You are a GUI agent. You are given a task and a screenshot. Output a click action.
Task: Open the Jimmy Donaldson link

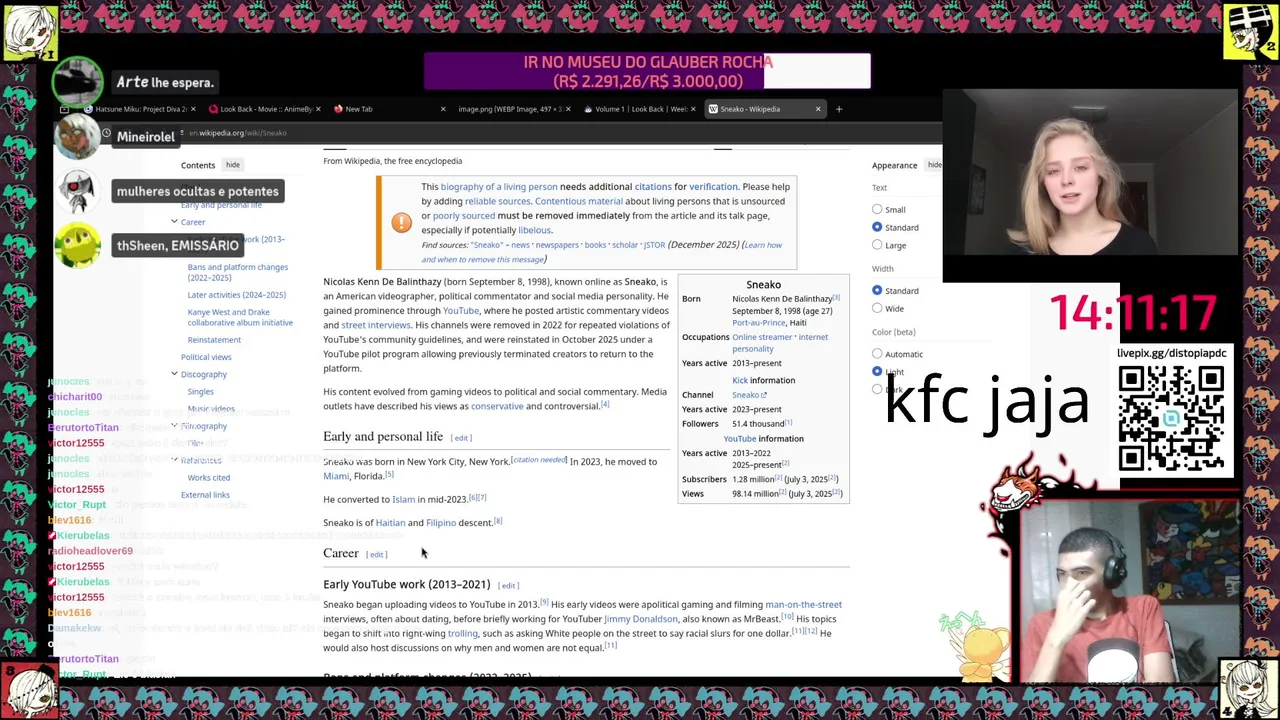click(641, 619)
